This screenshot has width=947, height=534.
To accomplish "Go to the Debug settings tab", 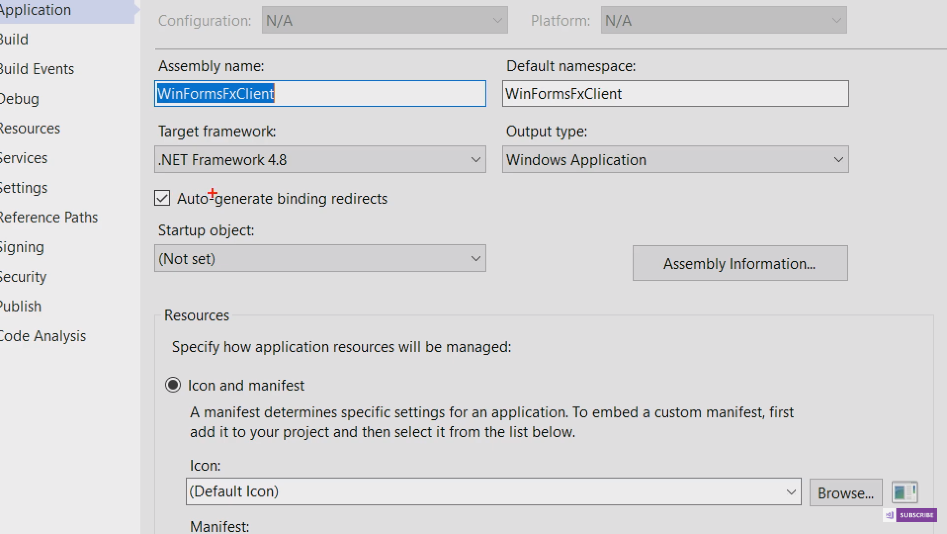I will point(19,99).
